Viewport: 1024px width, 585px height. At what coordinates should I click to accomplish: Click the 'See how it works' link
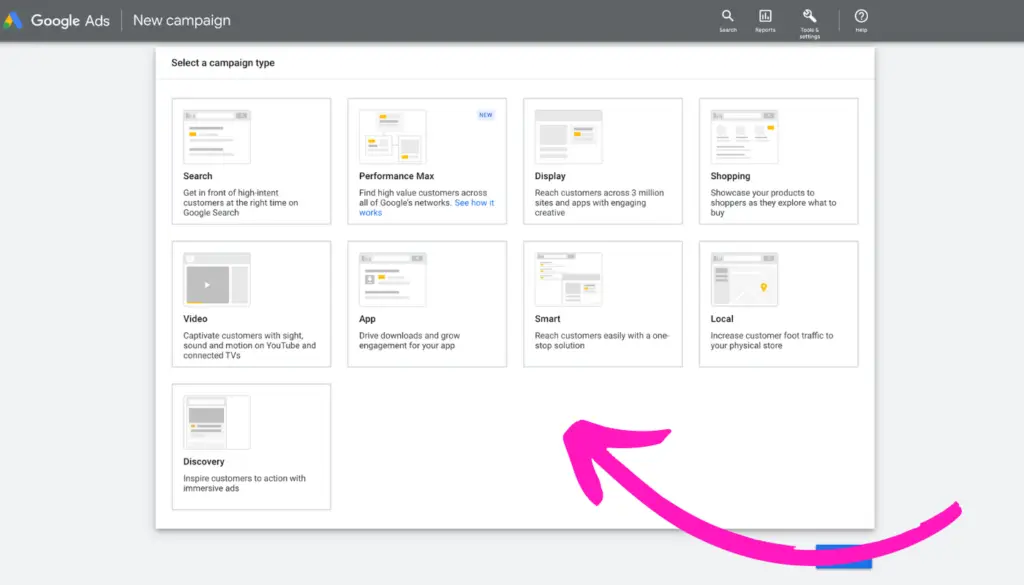[474, 203]
